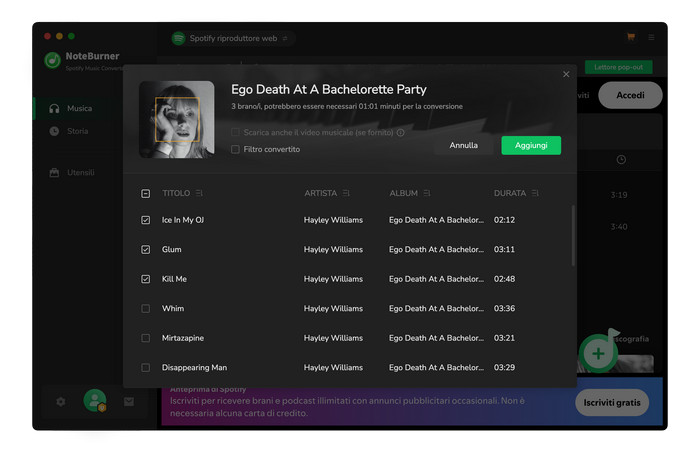
Task: Toggle the select-all checkbox in header
Action: [x=146, y=193]
